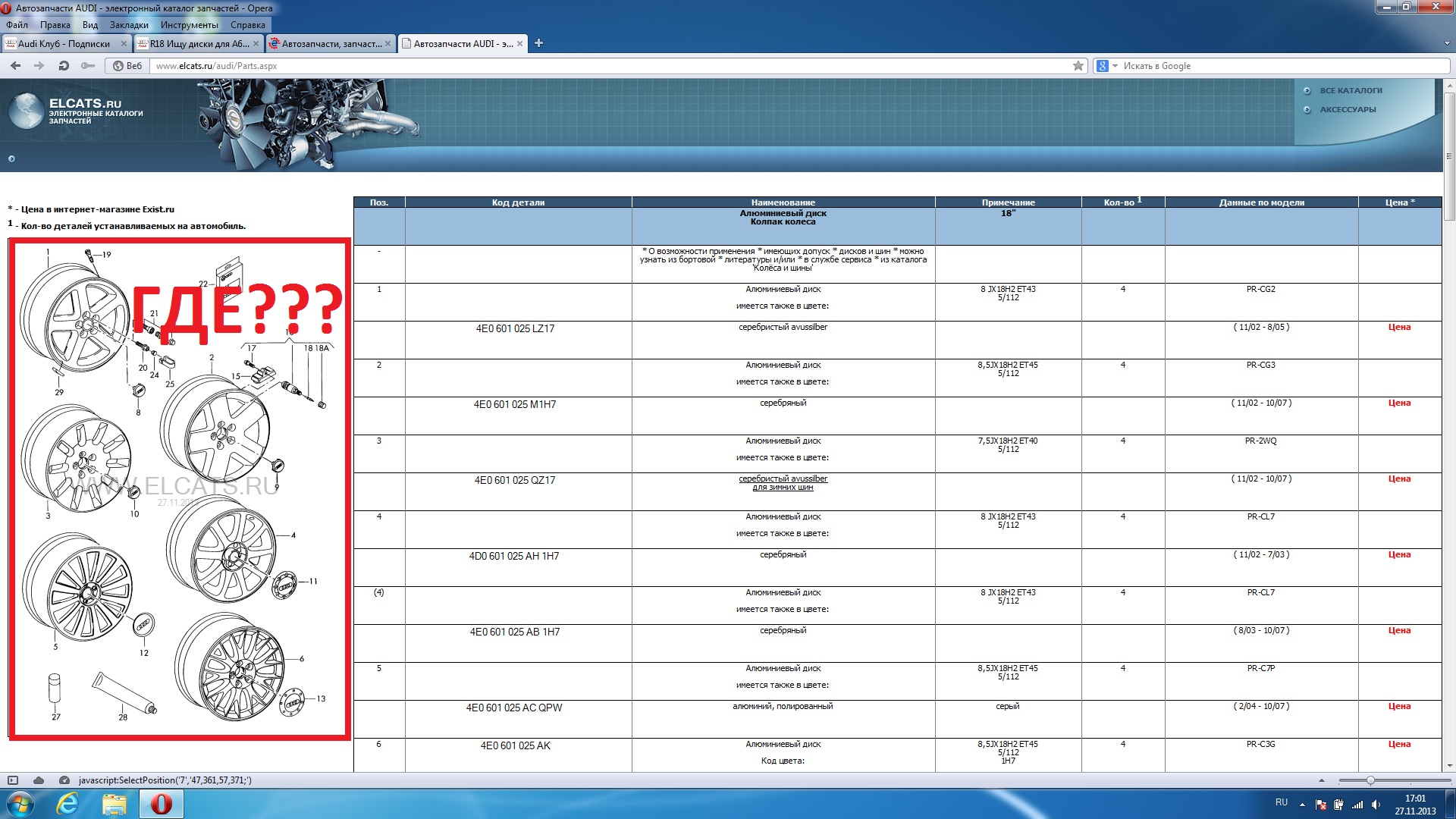The image size is (1456, 819).
Task: Open Цена link for 4E0 601 025 AC QPW
Action: point(1399,707)
